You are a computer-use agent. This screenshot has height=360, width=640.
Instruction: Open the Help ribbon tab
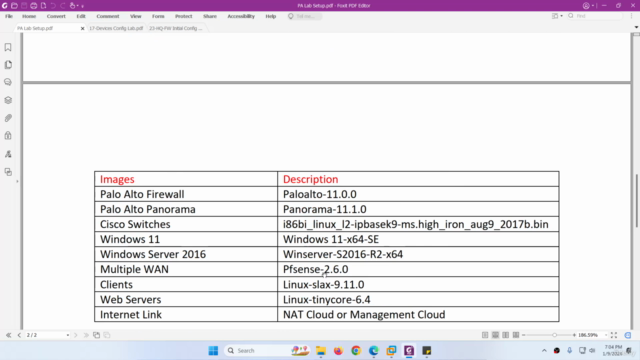271,16
